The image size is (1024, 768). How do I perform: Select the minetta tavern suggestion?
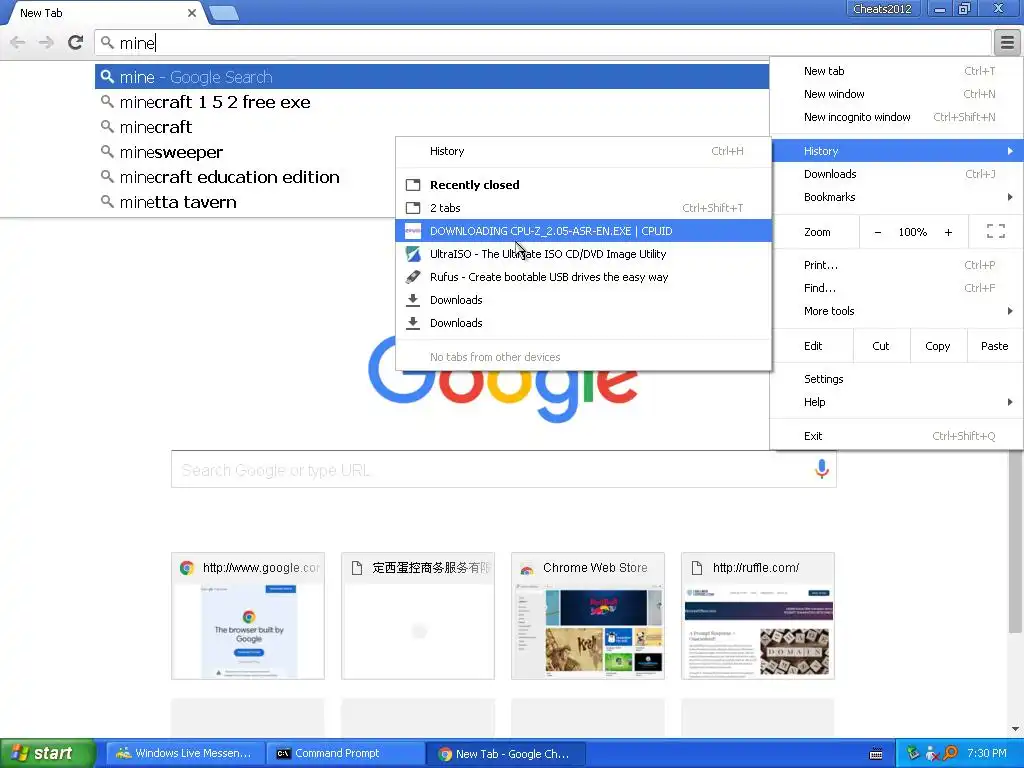point(245,202)
